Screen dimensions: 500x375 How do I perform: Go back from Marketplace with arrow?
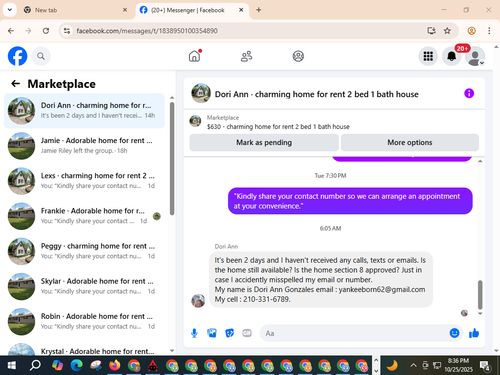(16, 83)
